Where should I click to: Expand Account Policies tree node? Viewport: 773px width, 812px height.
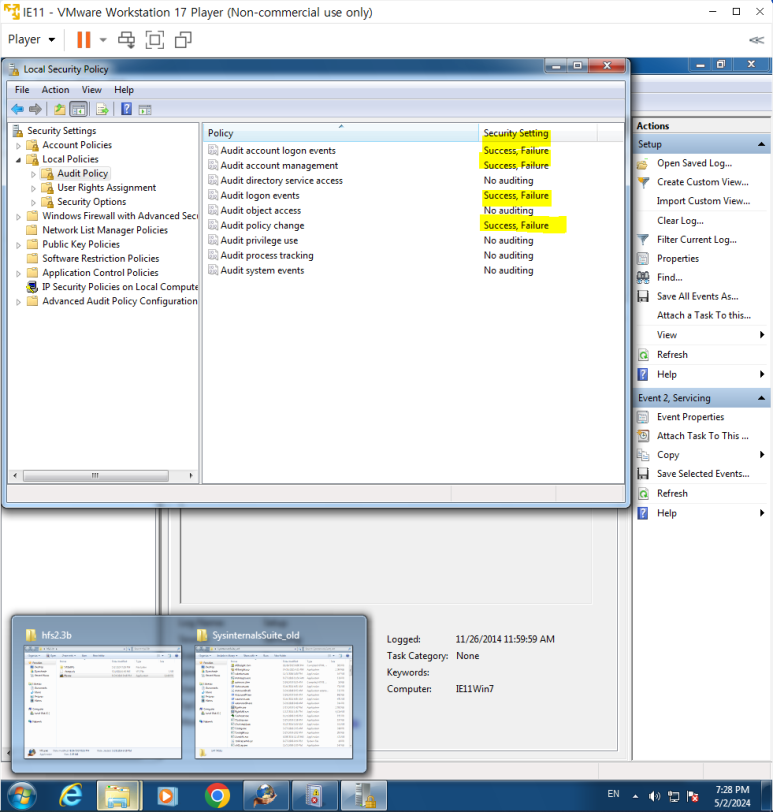(18, 146)
